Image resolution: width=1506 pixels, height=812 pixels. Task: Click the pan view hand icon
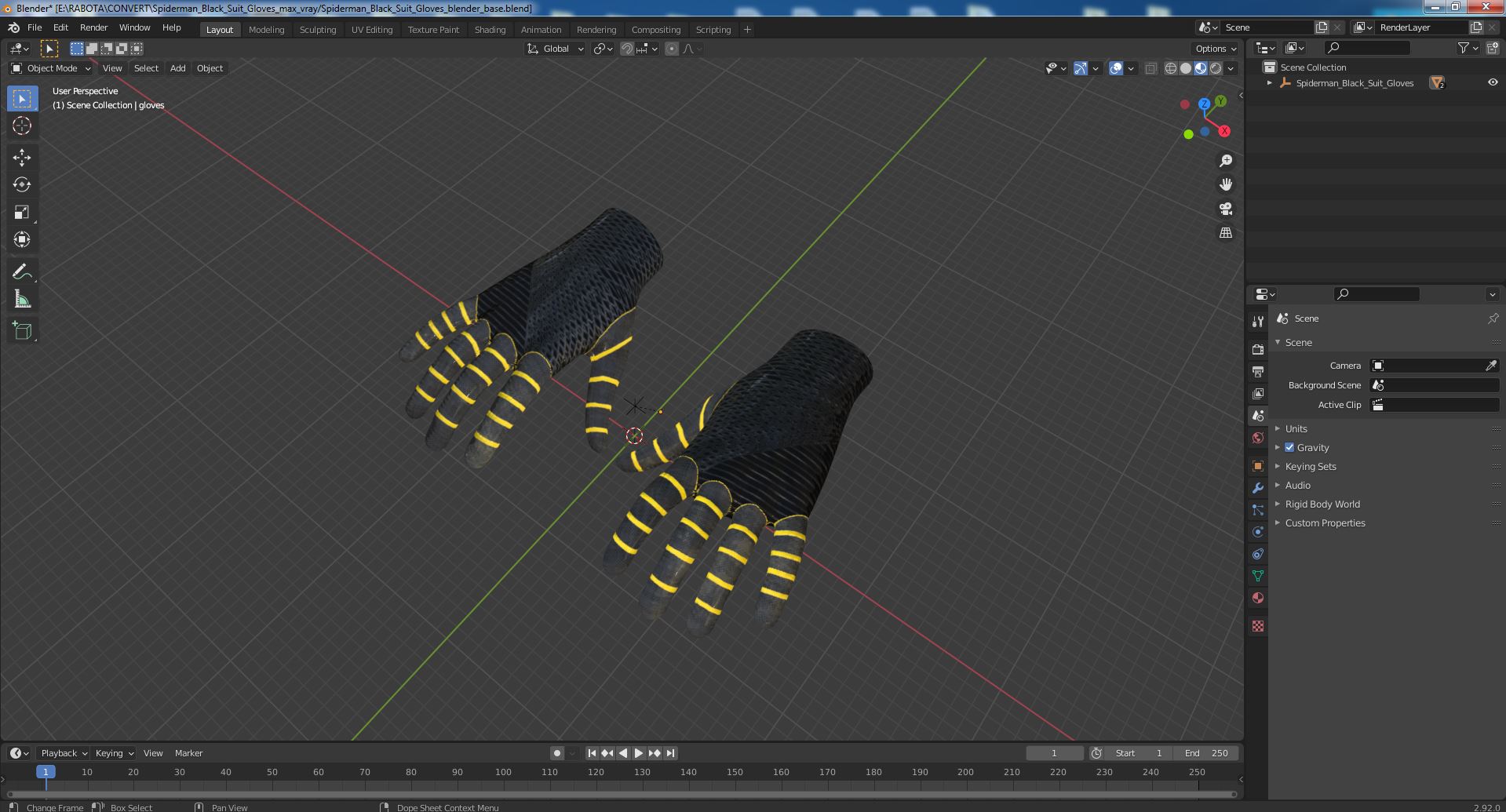pyautogui.click(x=1225, y=185)
